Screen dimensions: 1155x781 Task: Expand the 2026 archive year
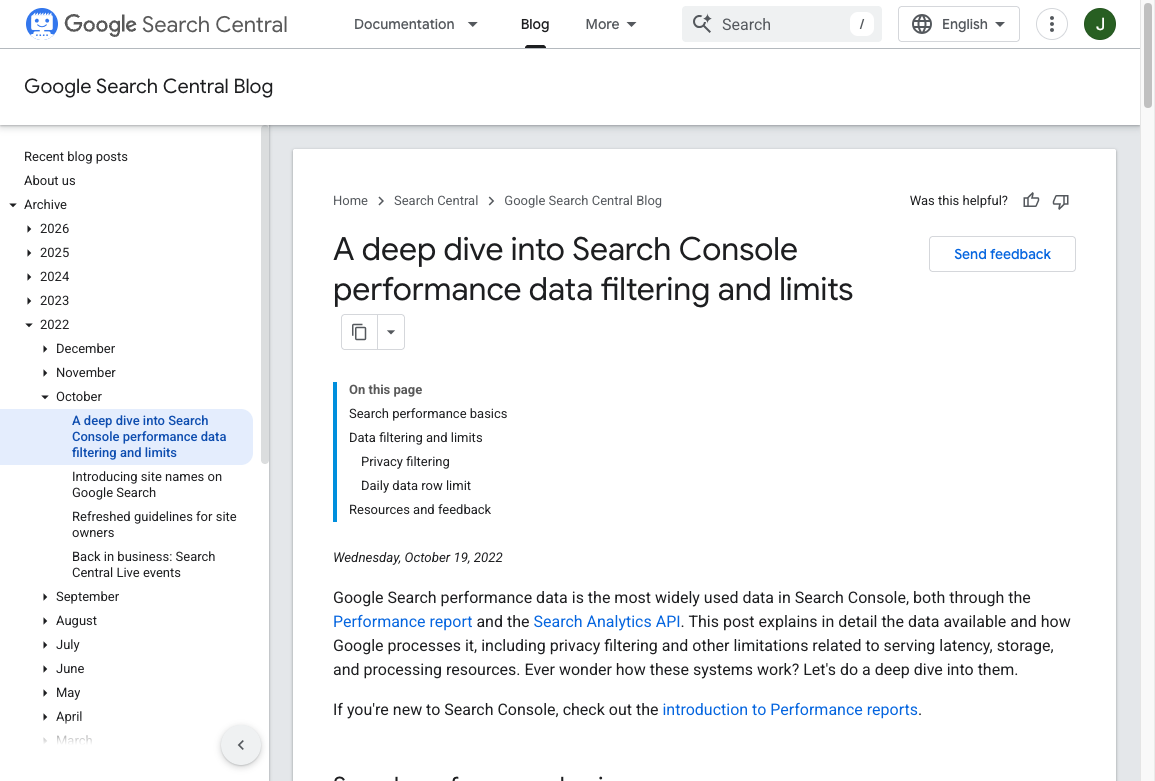point(29,228)
